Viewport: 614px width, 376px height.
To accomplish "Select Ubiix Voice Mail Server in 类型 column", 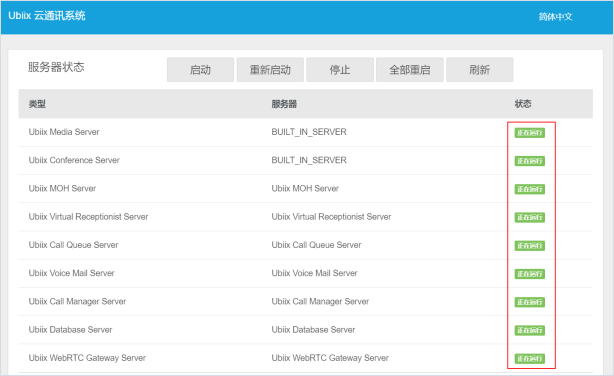I will 72,273.
